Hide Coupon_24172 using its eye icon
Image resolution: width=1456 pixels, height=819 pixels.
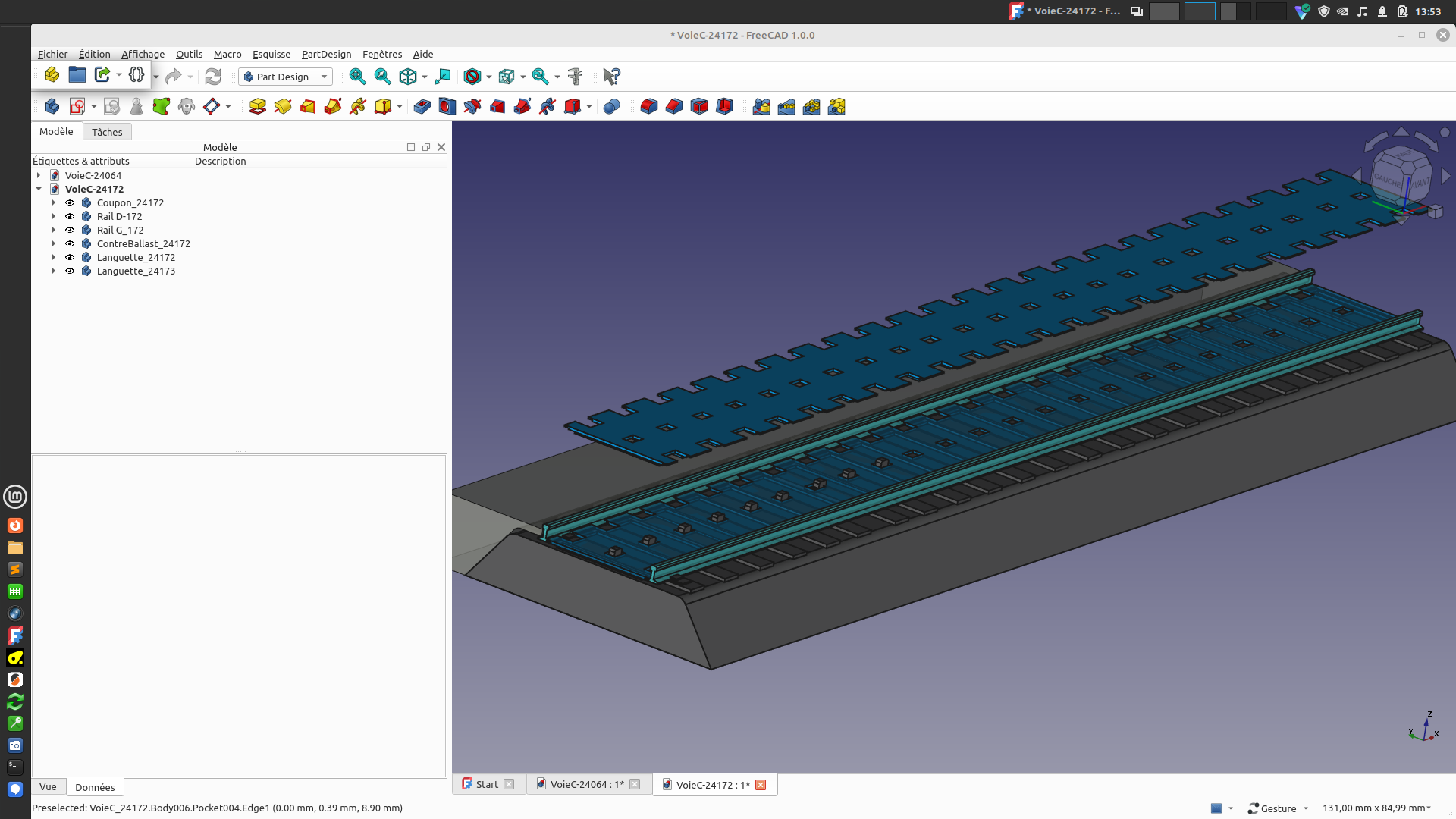[70, 203]
